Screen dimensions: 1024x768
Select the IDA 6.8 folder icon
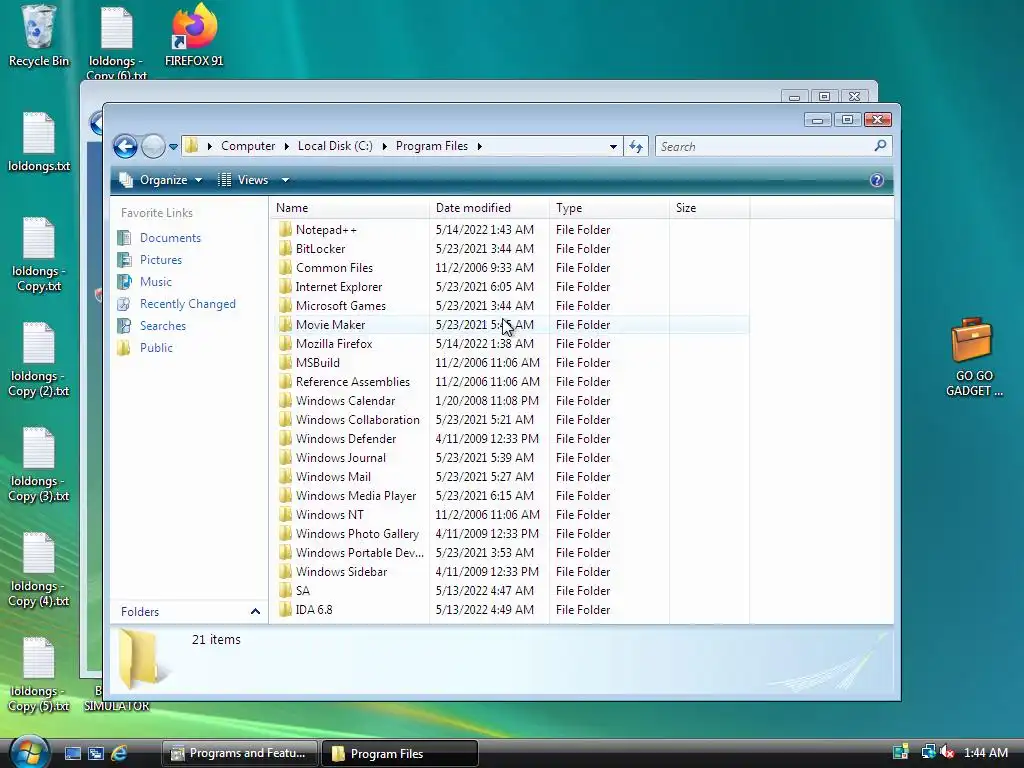285,609
